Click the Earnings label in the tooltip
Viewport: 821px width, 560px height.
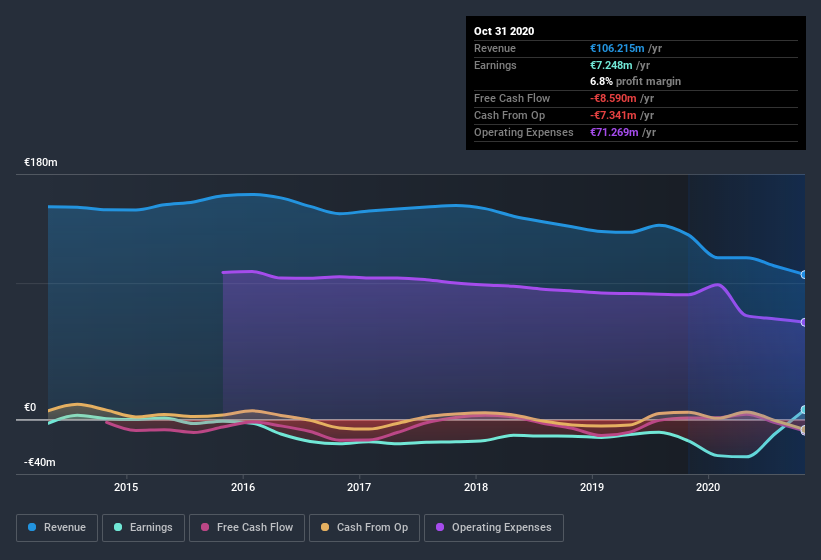click(495, 65)
